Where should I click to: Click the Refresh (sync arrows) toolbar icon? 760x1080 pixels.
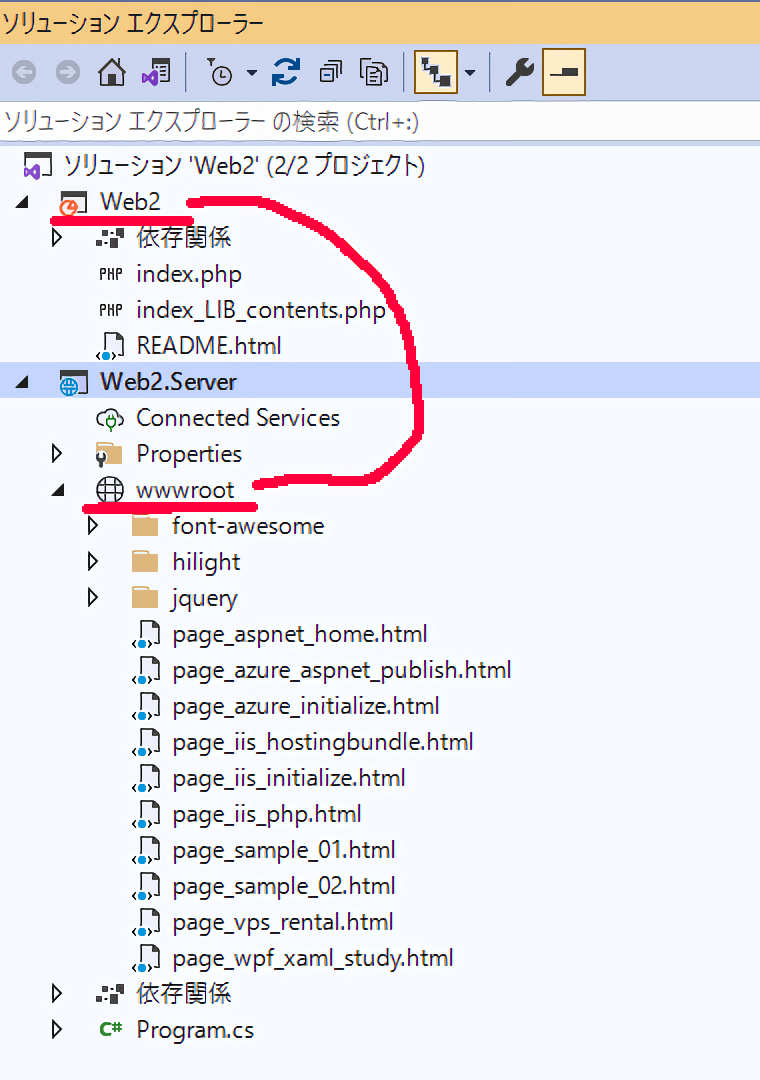(286, 73)
